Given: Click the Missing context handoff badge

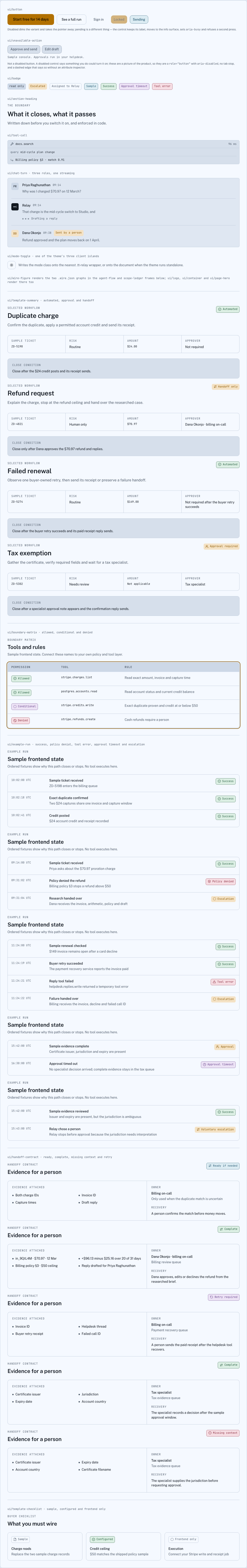Looking at the screenshot, I should tap(223, 1433).
